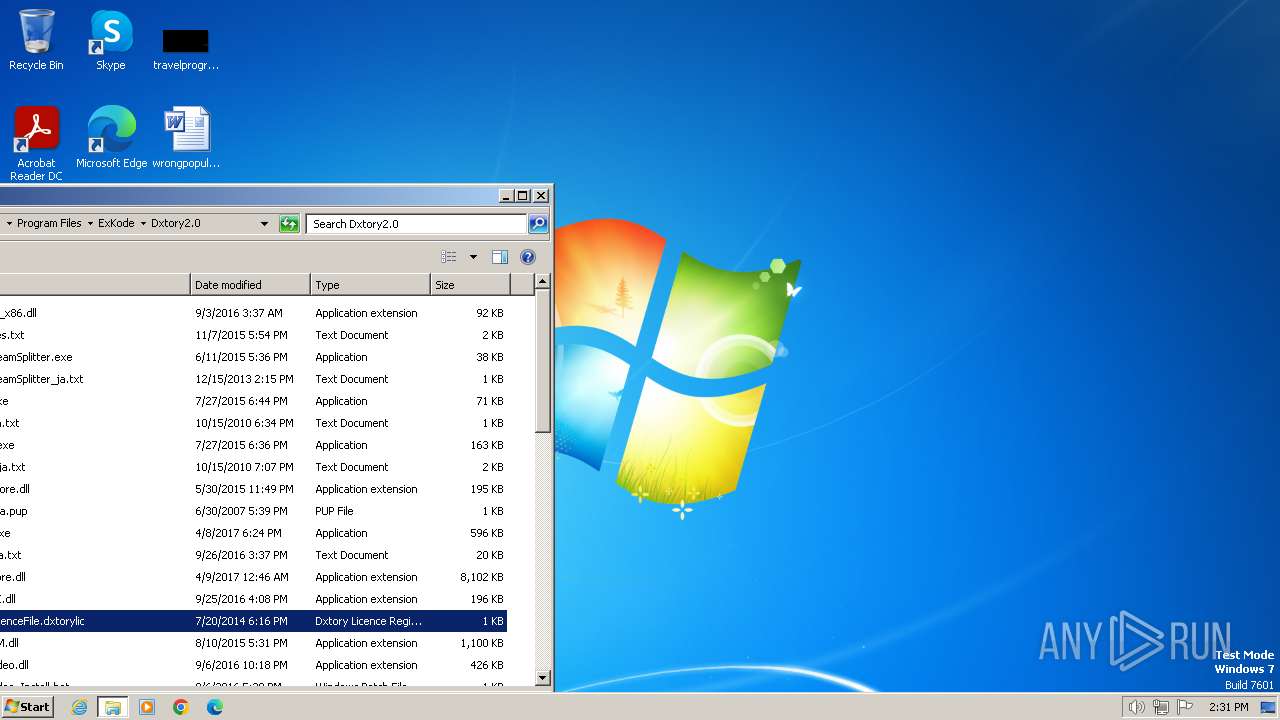
Task: Click the network tray icon
Action: tap(1161, 707)
